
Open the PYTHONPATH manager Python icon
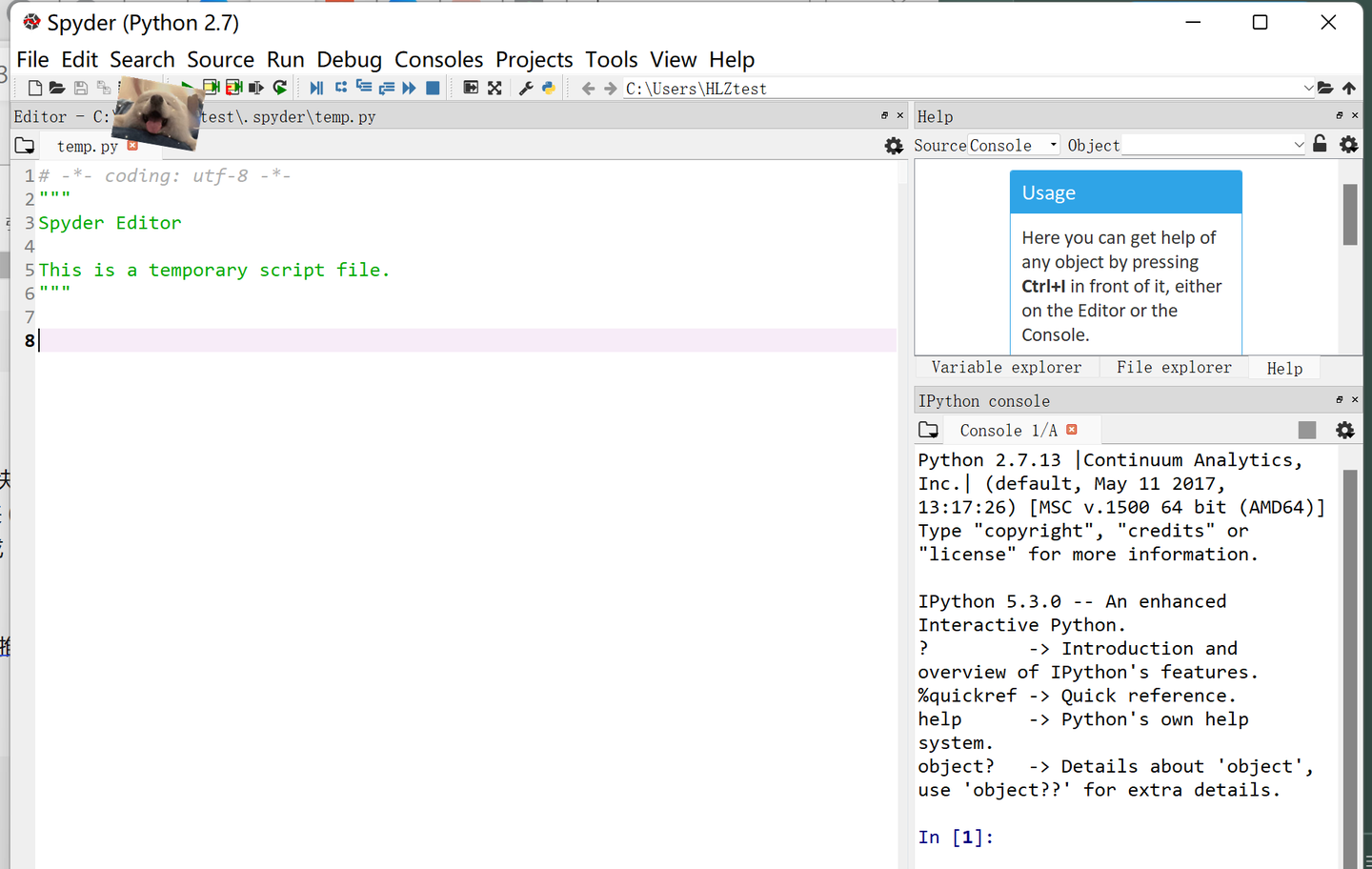point(549,89)
